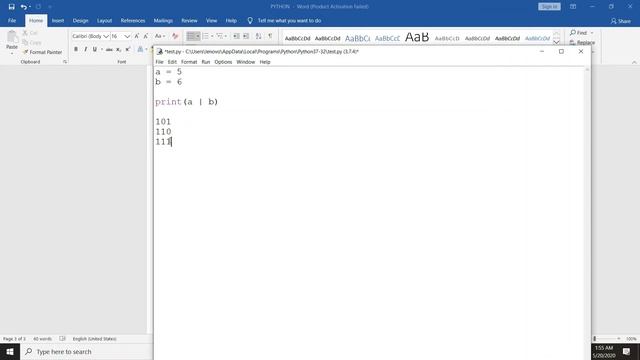Click the Increase Font Size icon
Image resolution: width=640 pixels, height=360 pixels.
[x=137, y=36]
